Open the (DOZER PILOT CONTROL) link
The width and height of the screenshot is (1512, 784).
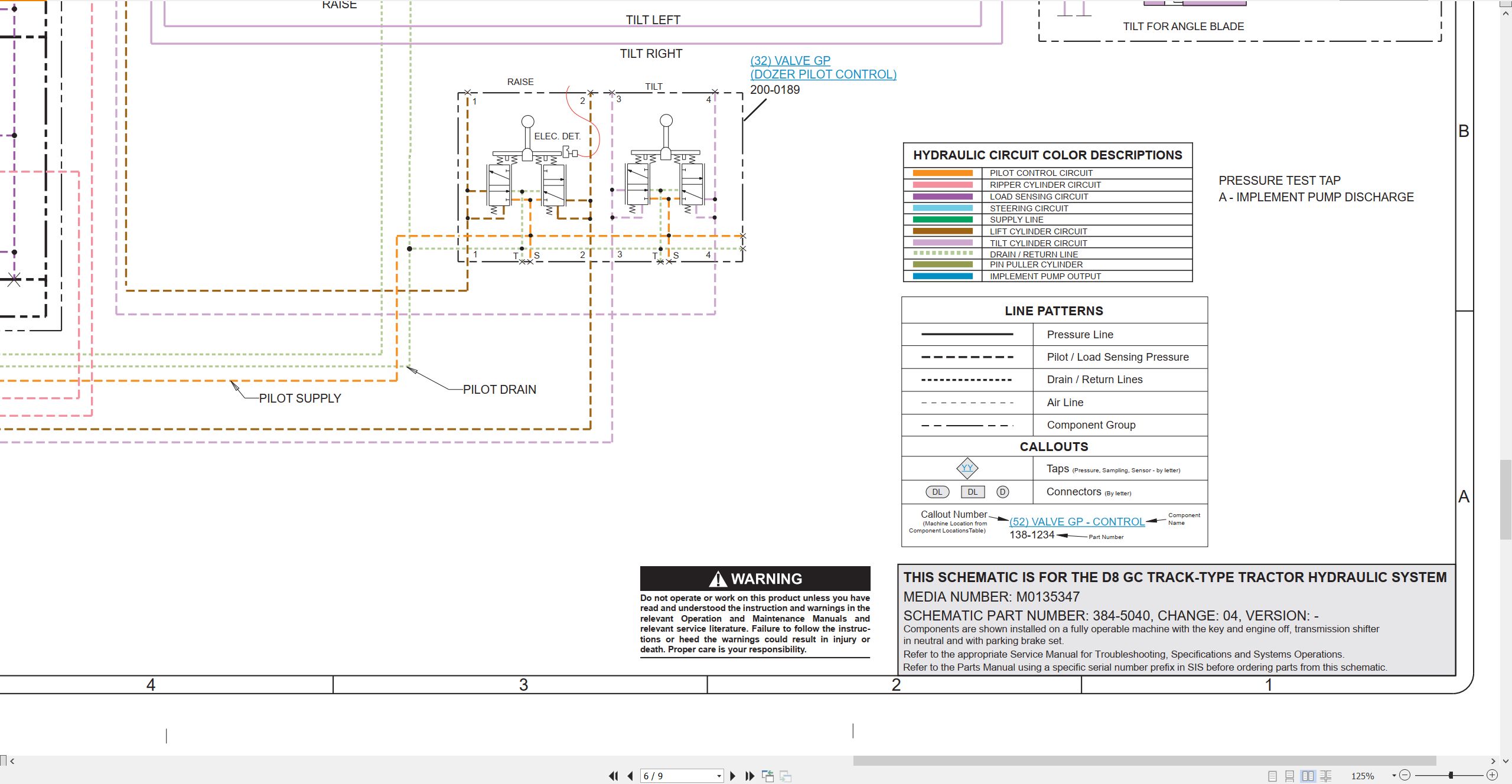point(823,74)
